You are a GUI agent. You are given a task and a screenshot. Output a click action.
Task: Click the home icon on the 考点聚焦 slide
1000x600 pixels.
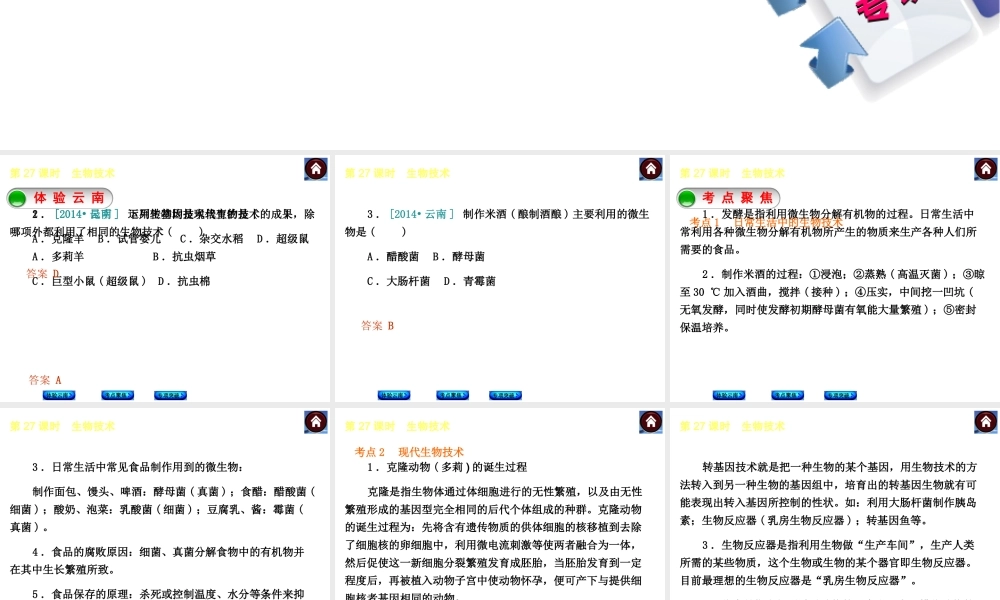[x=985, y=169]
